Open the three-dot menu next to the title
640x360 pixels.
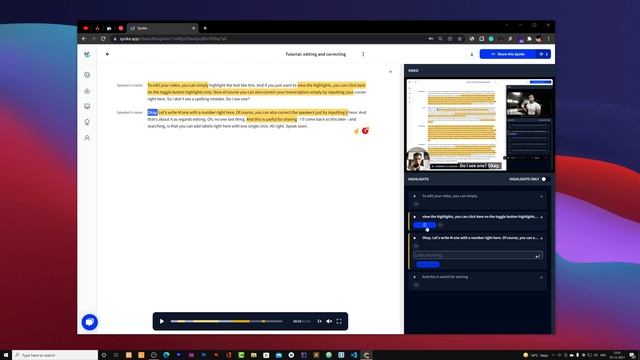[x=363, y=54]
